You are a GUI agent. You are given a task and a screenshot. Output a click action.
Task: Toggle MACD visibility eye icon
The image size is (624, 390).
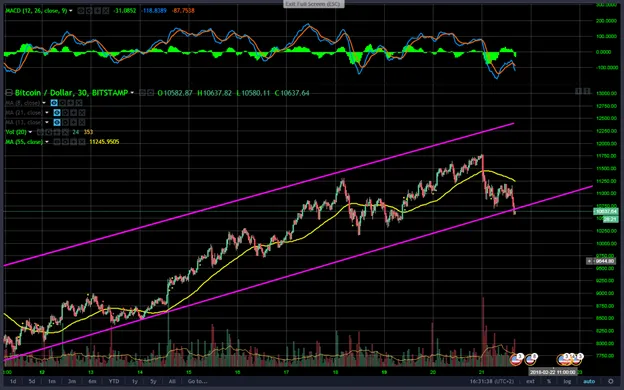pos(80,11)
